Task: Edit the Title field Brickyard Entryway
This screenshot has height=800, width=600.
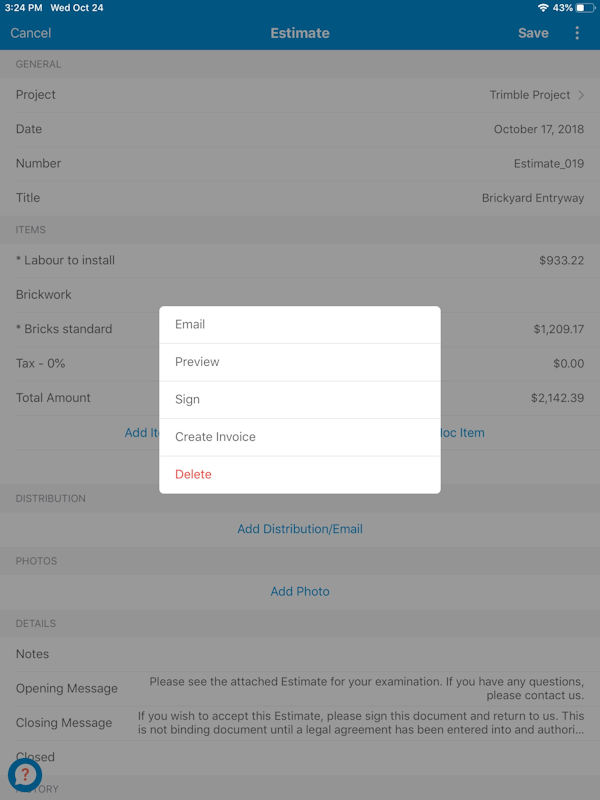Action: tap(300, 198)
